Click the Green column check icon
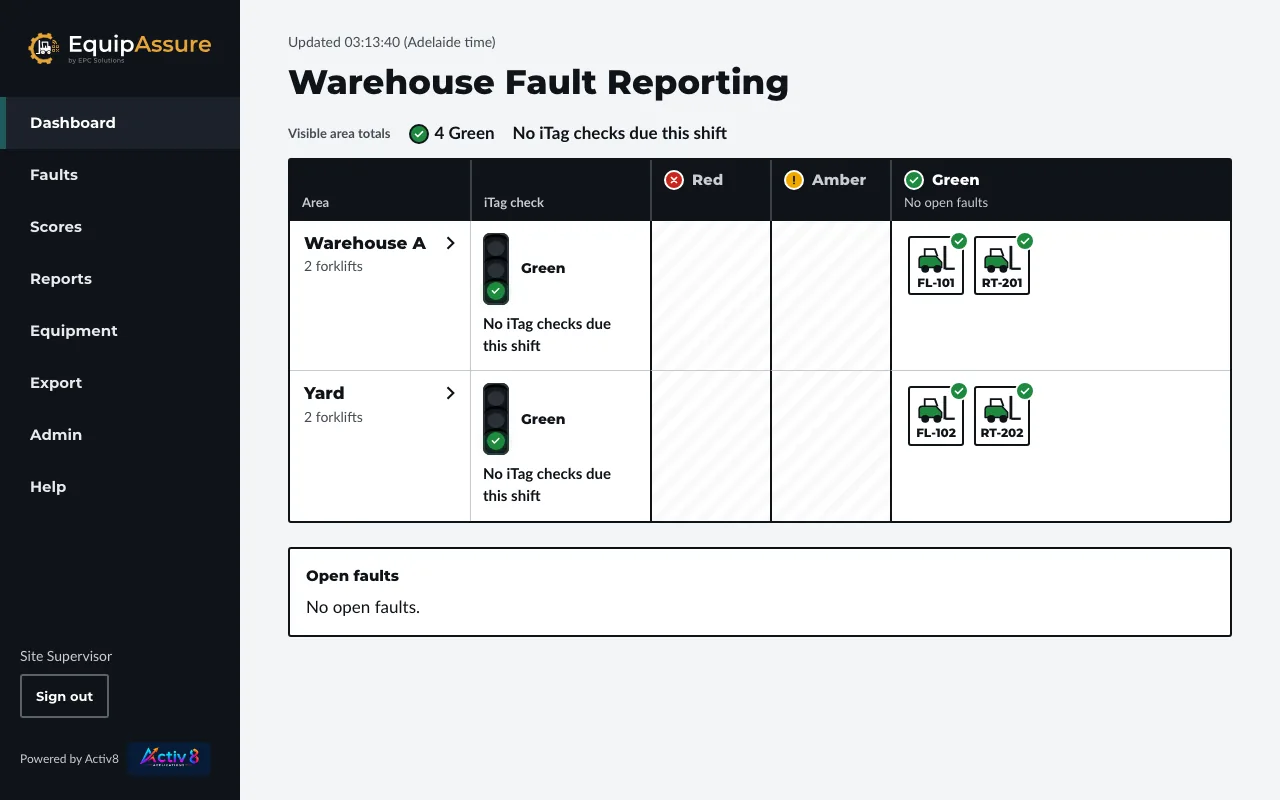This screenshot has height=800, width=1280. click(914, 180)
